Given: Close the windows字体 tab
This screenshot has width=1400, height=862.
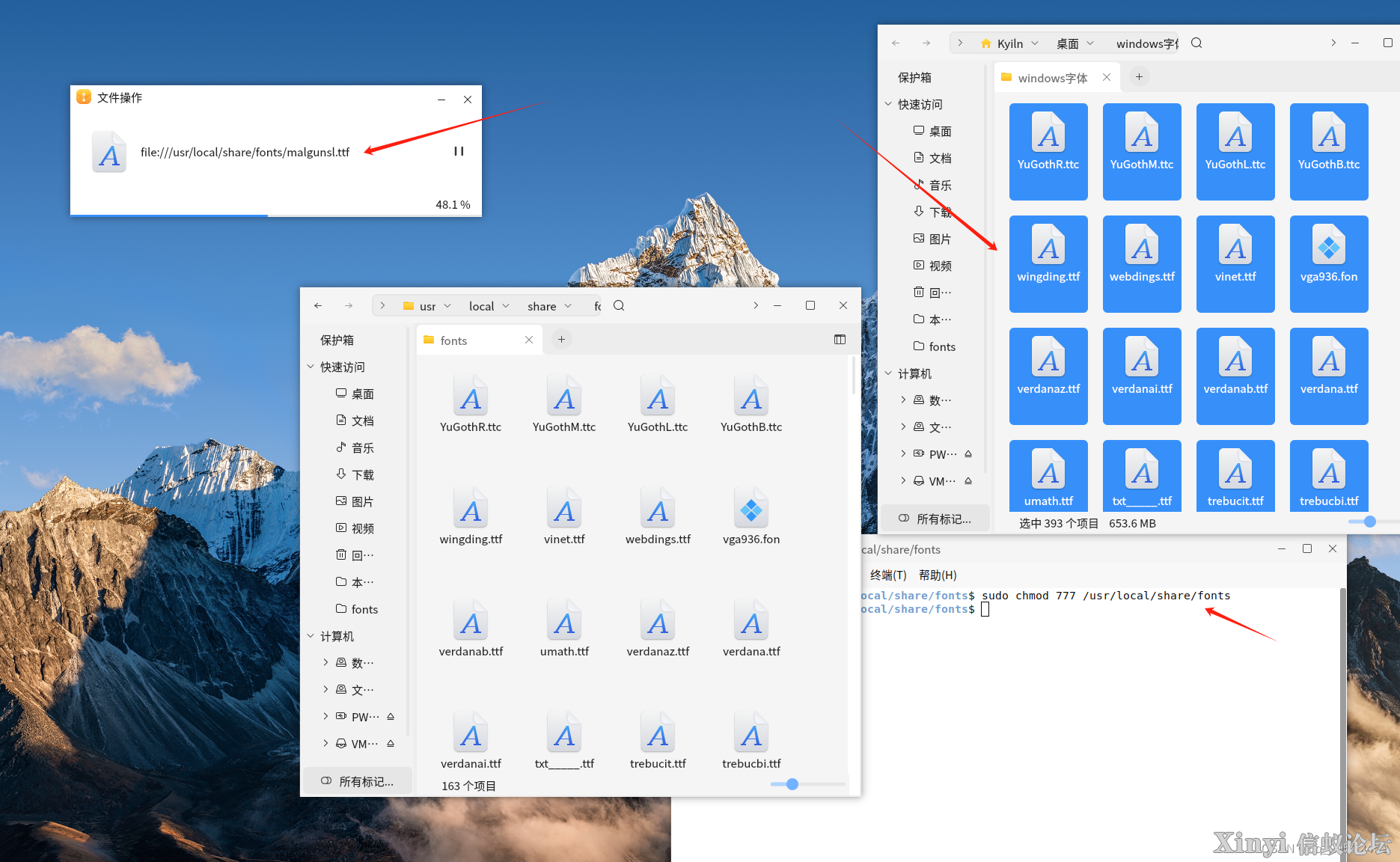Looking at the screenshot, I should 1107,77.
